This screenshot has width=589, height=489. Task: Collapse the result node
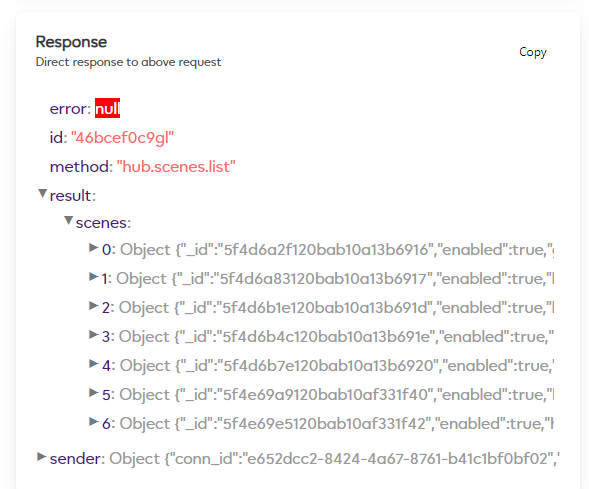42,194
